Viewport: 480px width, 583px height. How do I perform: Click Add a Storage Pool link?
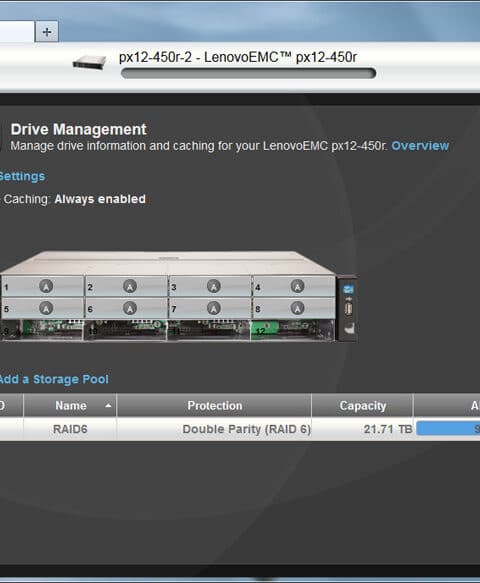[x=54, y=379]
